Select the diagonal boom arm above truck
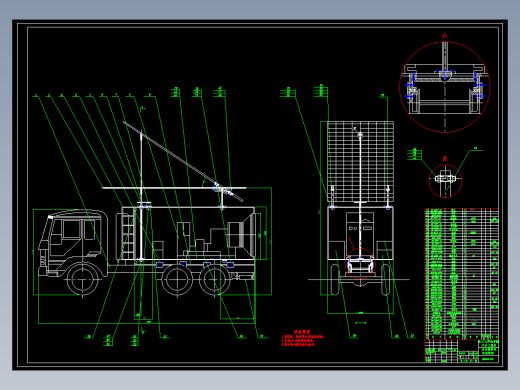520x390 pixels. point(183,161)
